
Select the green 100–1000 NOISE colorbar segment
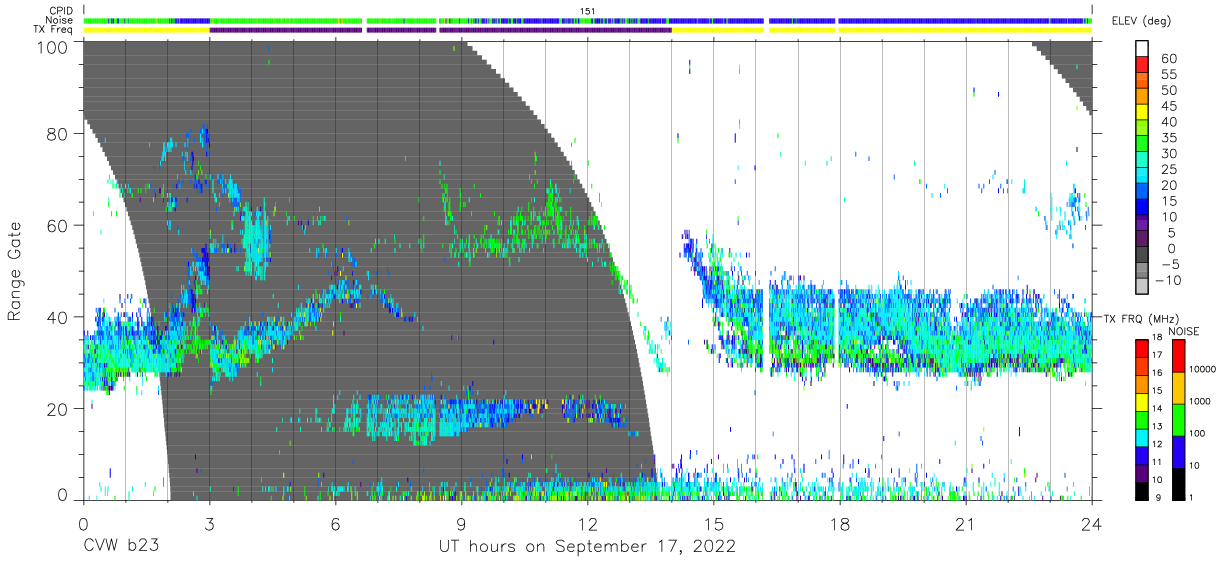point(1178,419)
